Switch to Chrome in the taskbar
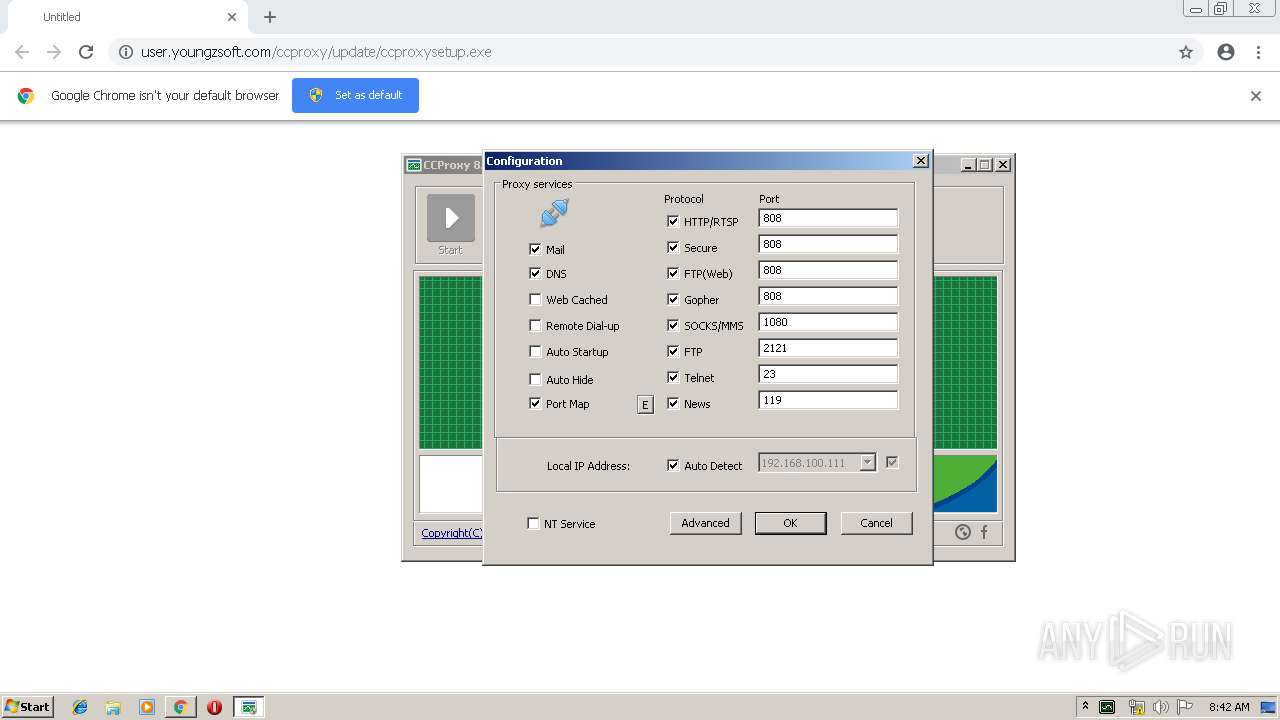 (180, 707)
